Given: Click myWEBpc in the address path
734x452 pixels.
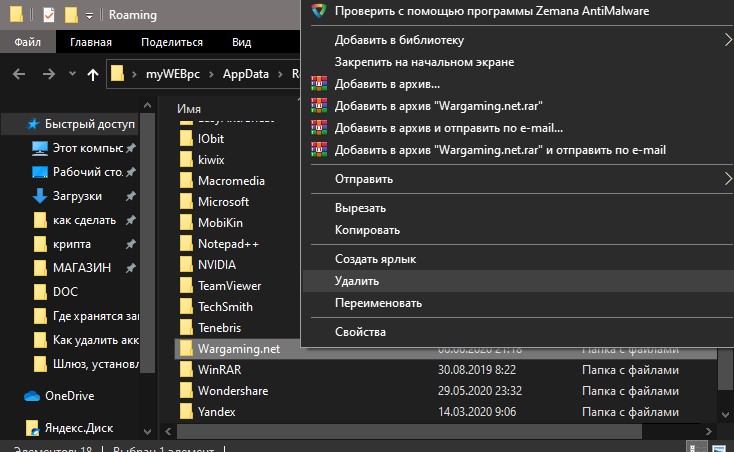Looking at the screenshot, I should (173, 74).
